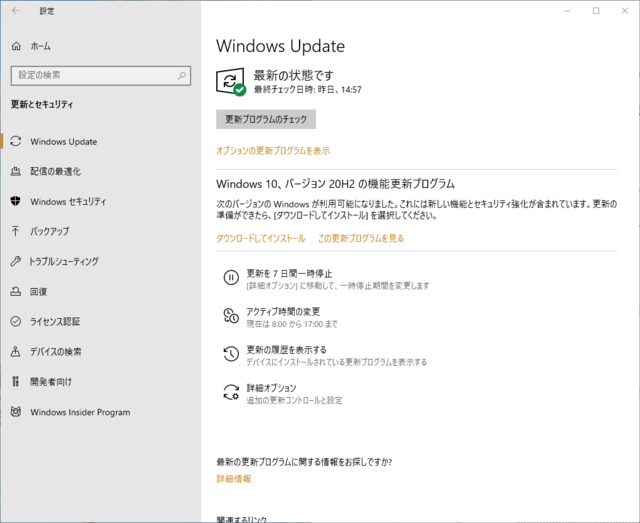Click the Windows 10 バージョン 20H2 heading

coord(335,184)
